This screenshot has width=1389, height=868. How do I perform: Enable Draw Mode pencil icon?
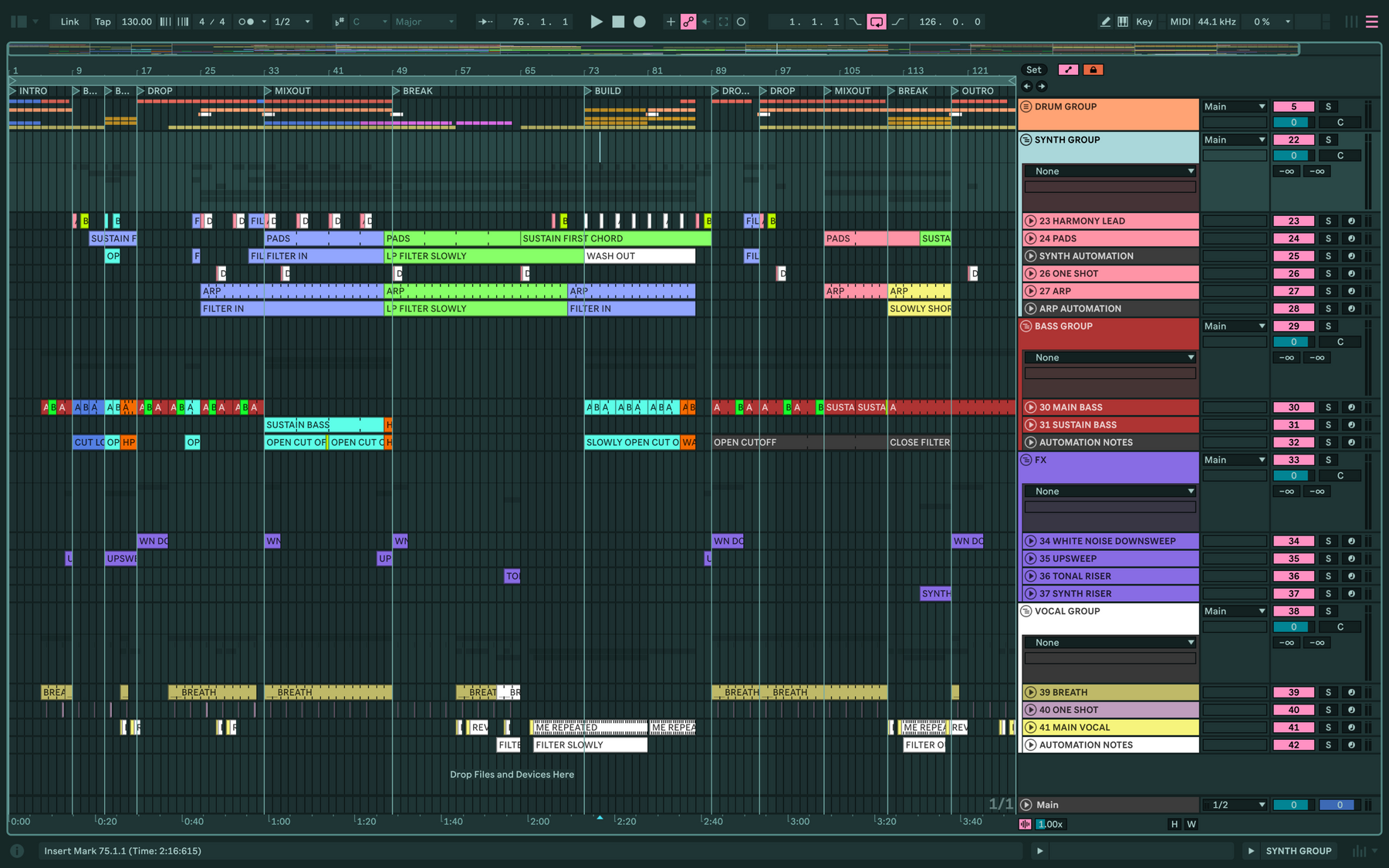coord(1105,22)
